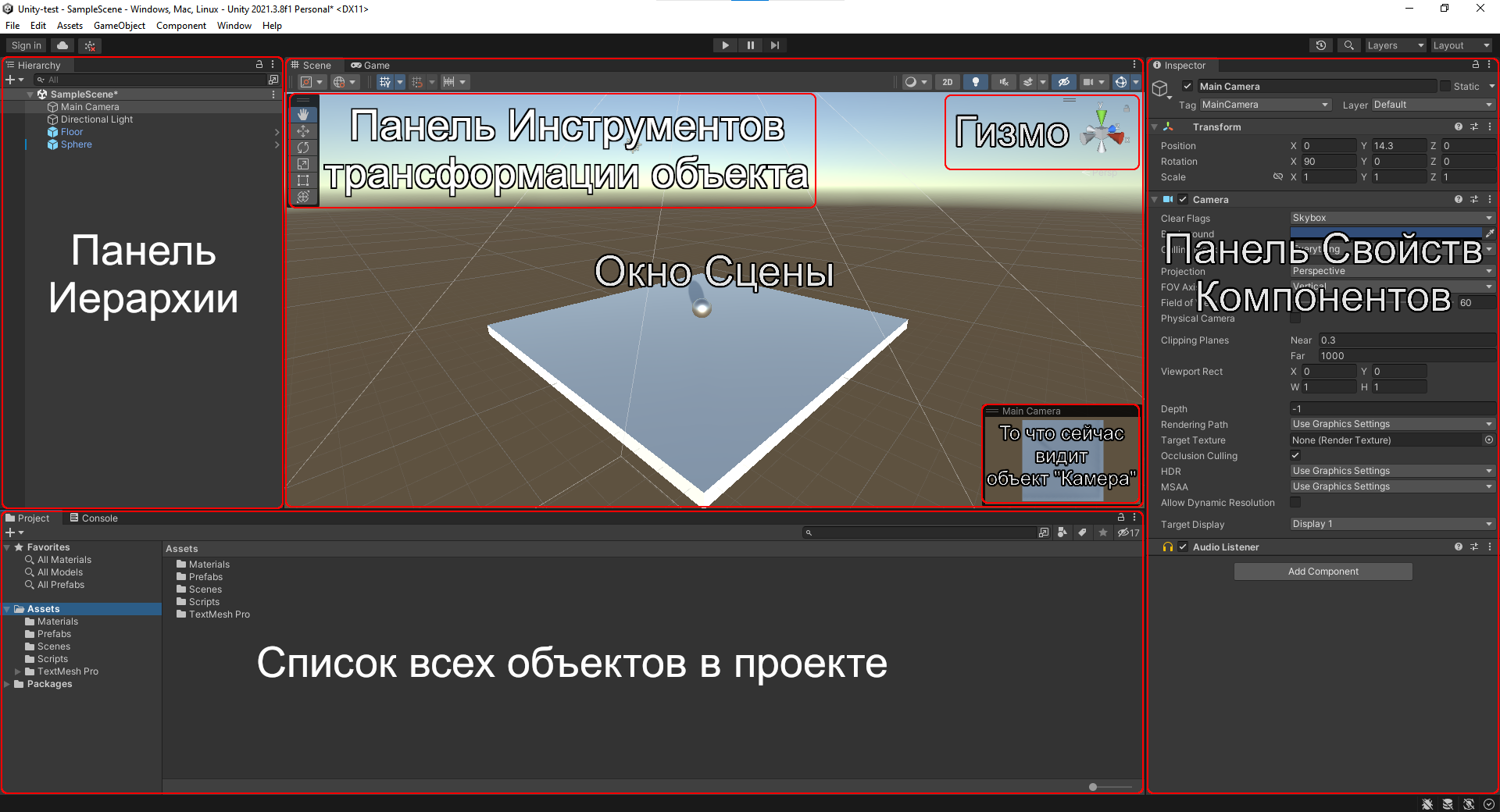1500x812 pixels.
Task: Pick a Target Texture with object picker icon
Action: pyautogui.click(x=1489, y=440)
